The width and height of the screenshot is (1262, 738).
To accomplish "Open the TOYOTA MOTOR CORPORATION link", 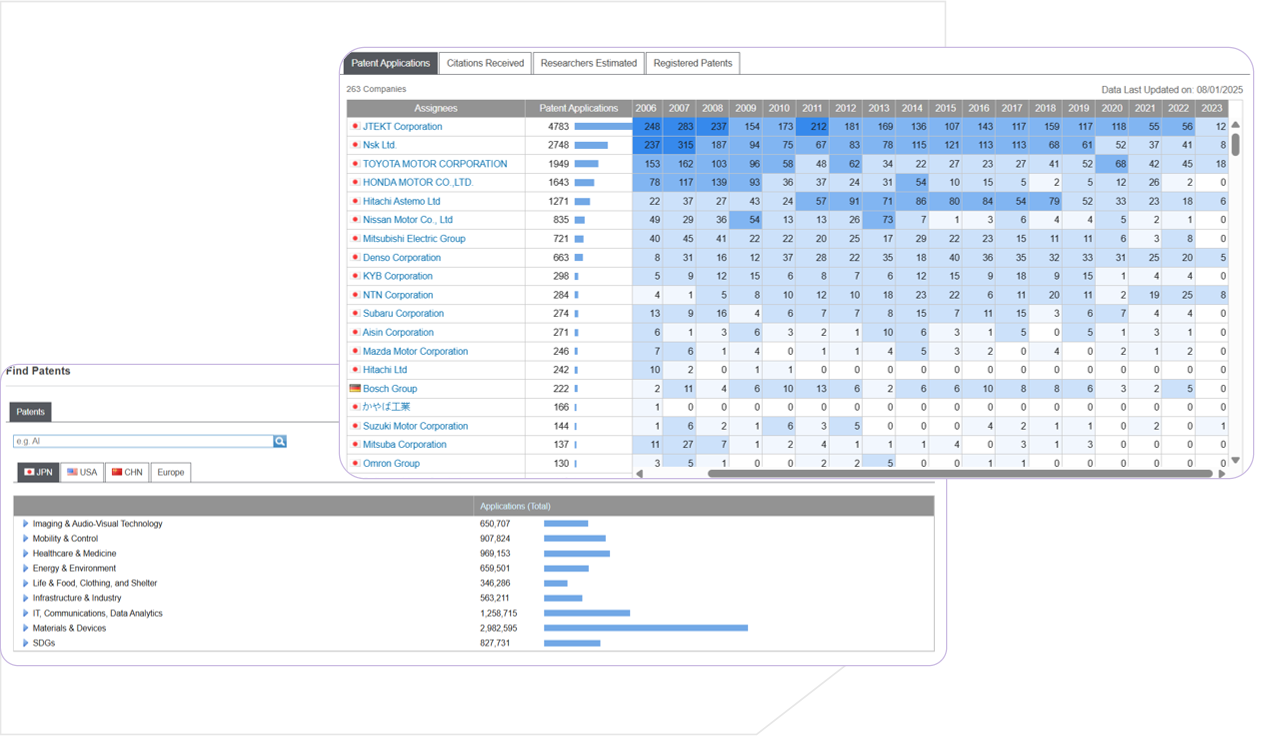I will tap(434, 164).
